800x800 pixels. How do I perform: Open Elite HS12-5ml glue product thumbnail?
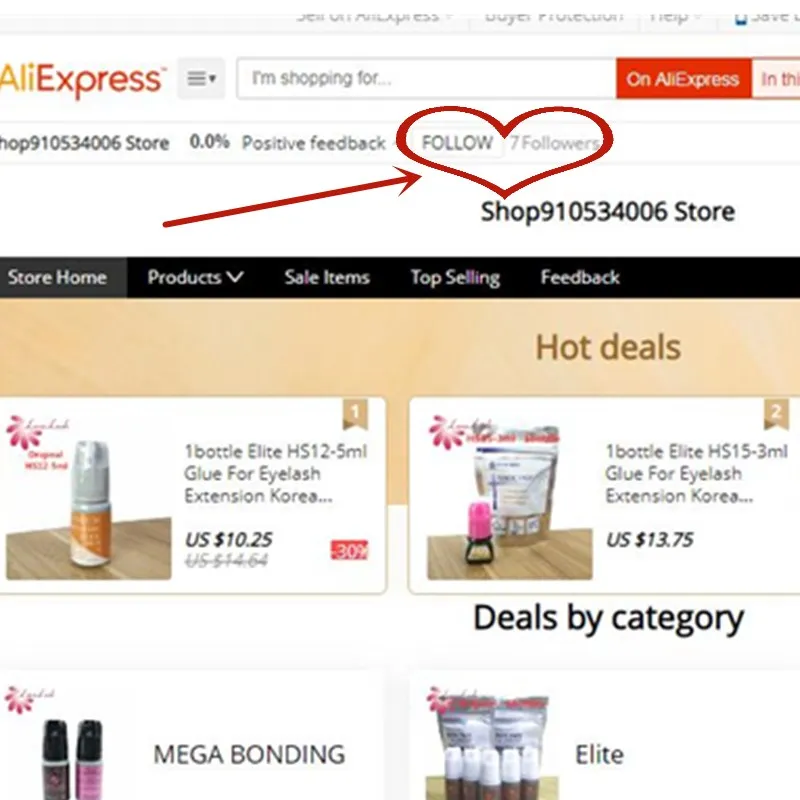[89, 497]
